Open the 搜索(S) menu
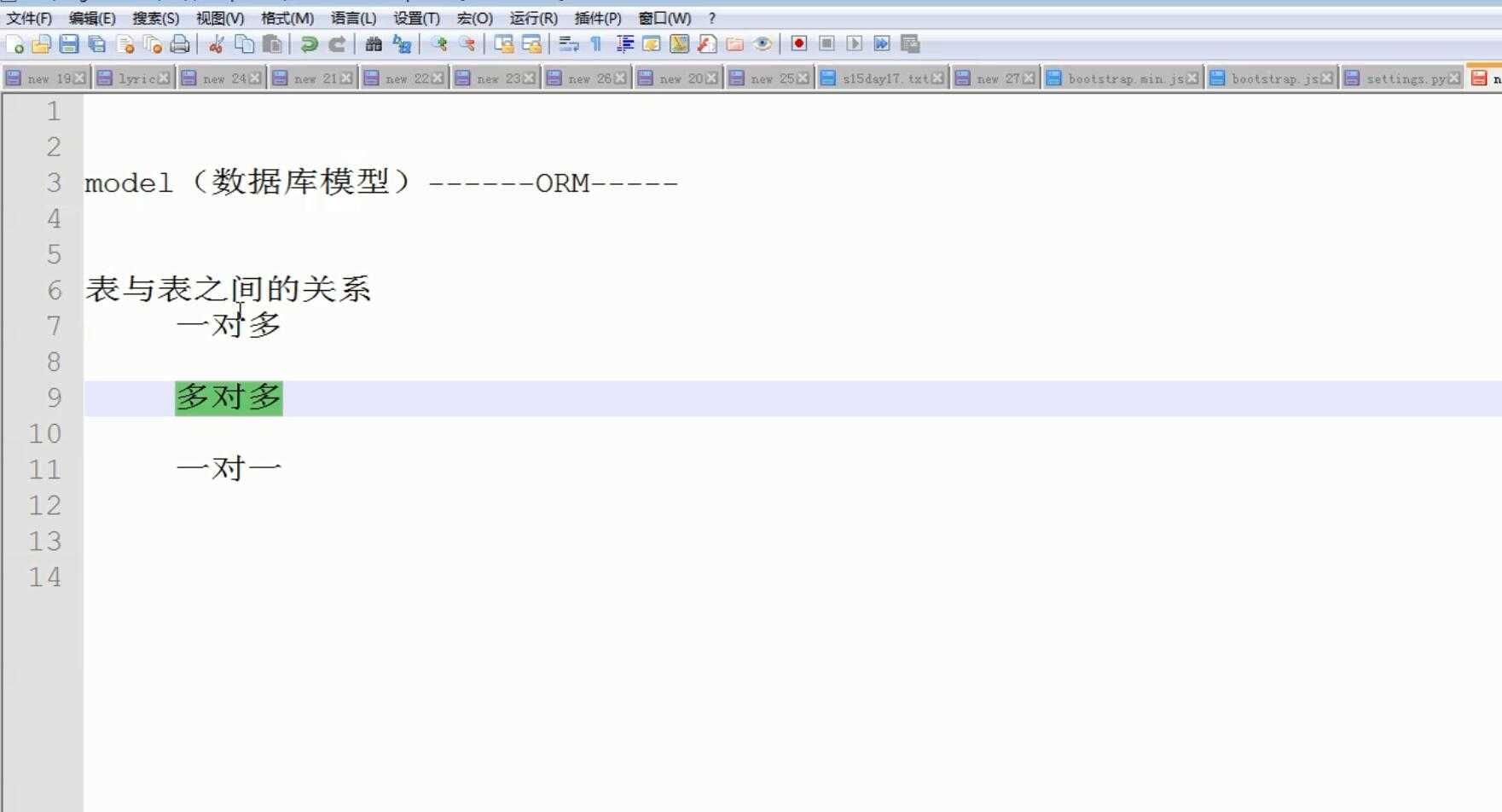This screenshot has width=1502, height=812. click(155, 18)
